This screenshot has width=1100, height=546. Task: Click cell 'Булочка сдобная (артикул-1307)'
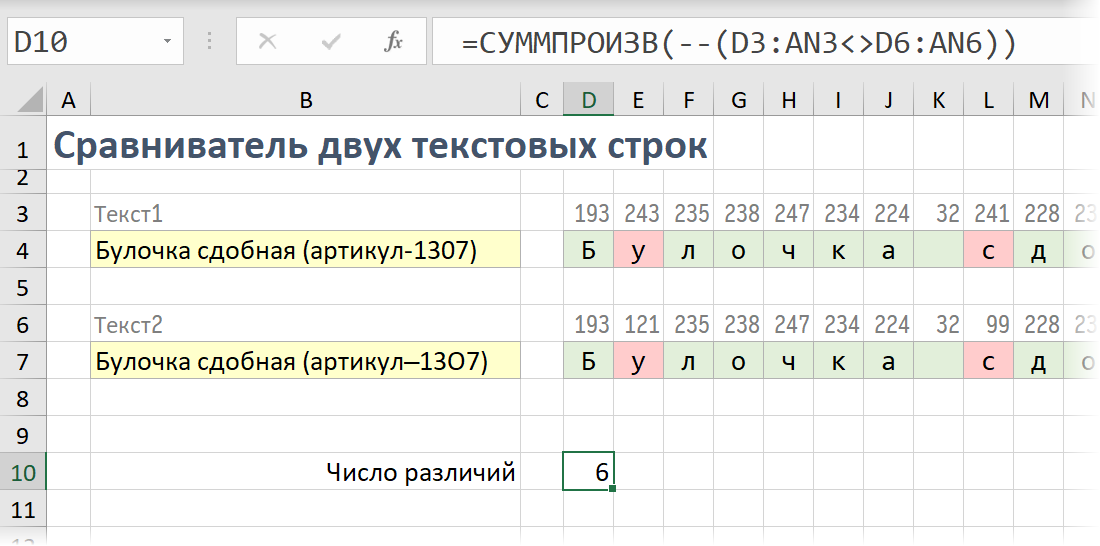[x=305, y=250]
